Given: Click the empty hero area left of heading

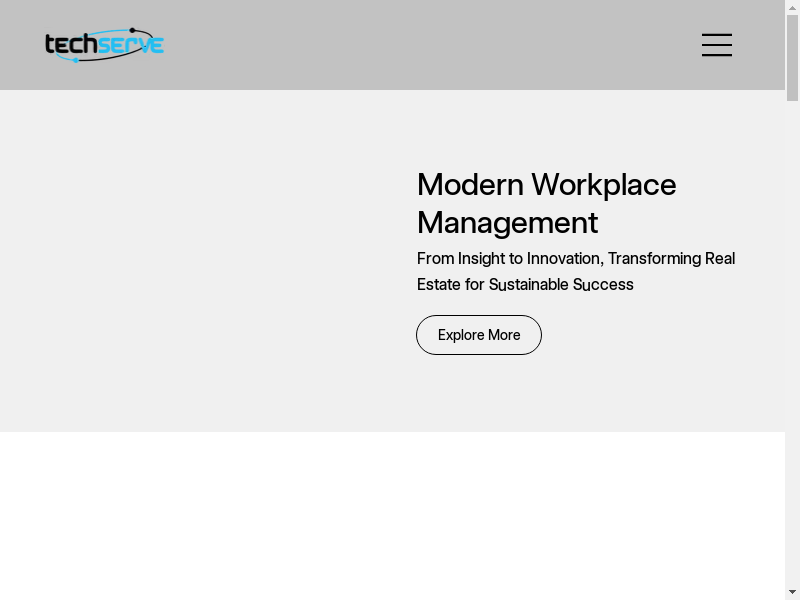Looking at the screenshot, I should [x=200, y=260].
